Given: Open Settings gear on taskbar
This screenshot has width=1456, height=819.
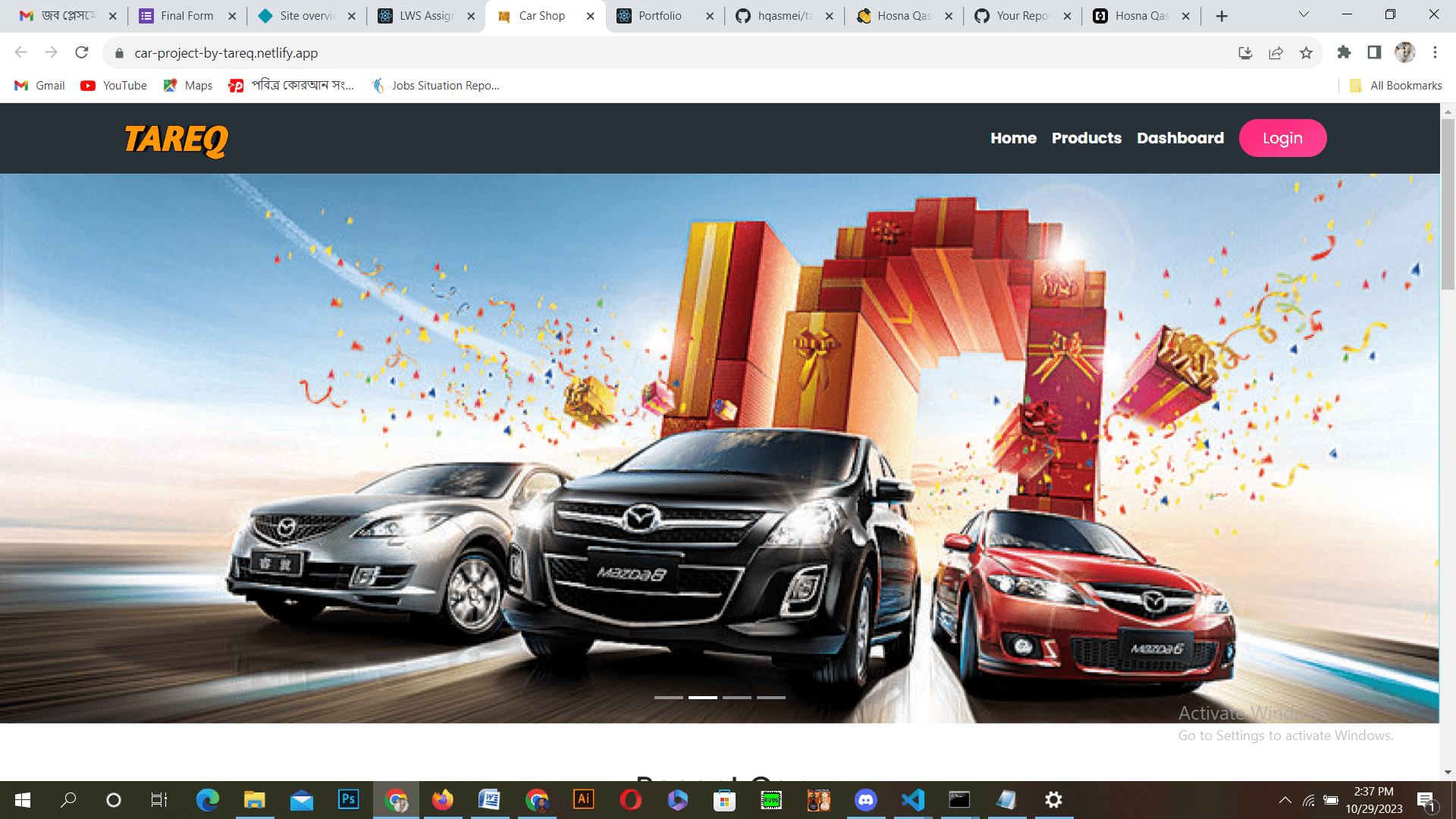Looking at the screenshot, I should 1053,800.
